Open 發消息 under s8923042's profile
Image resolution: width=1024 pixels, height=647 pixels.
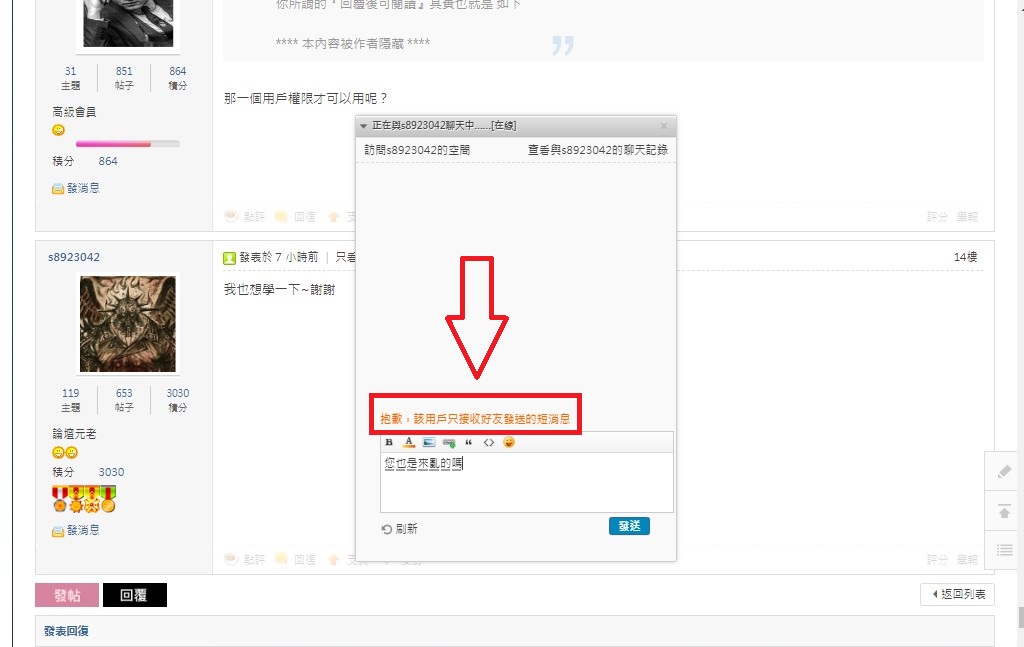pos(78,530)
